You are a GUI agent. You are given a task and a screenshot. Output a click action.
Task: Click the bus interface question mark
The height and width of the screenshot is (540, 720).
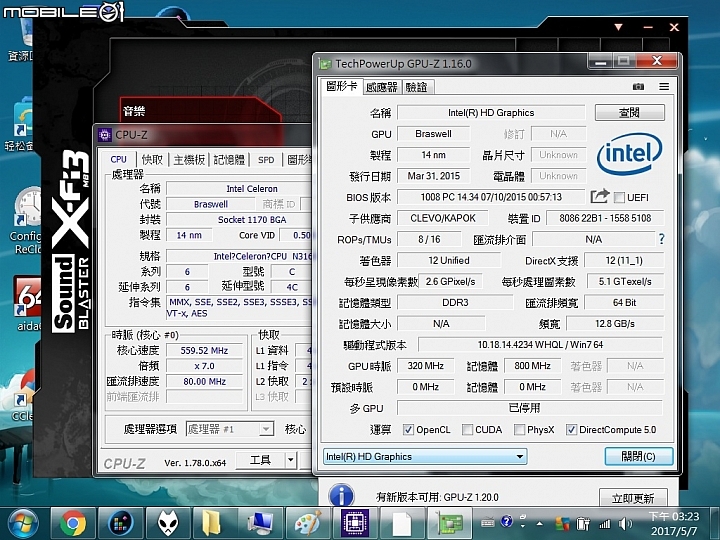coord(661,239)
